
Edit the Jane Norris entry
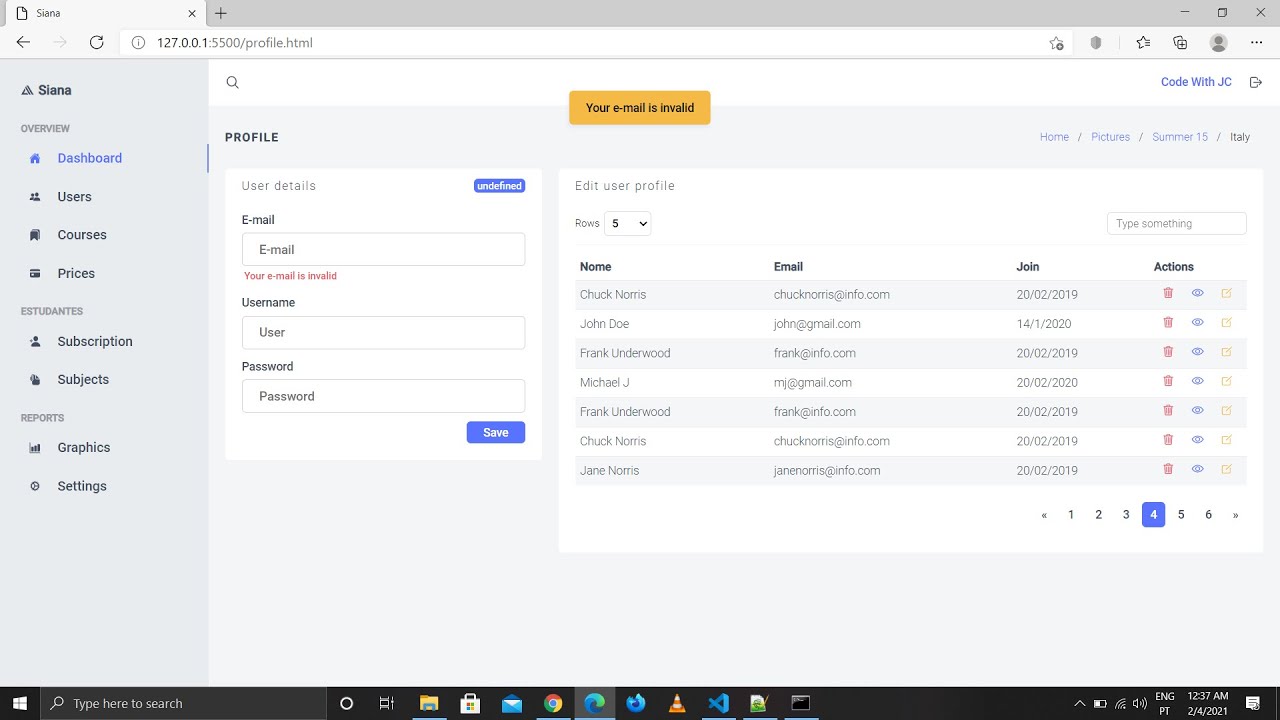pos(1226,469)
